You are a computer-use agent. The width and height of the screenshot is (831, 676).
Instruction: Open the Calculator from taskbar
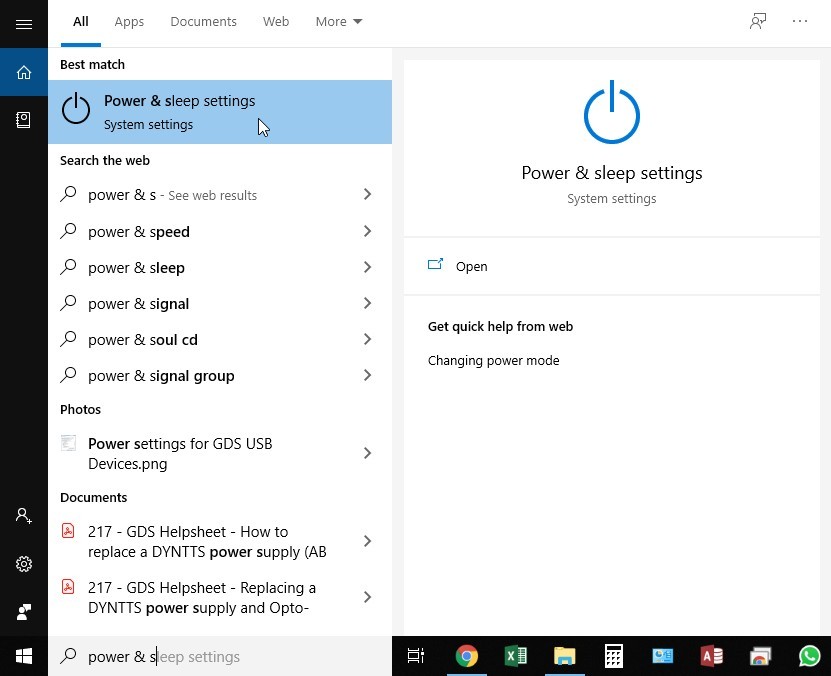pyautogui.click(x=613, y=656)
